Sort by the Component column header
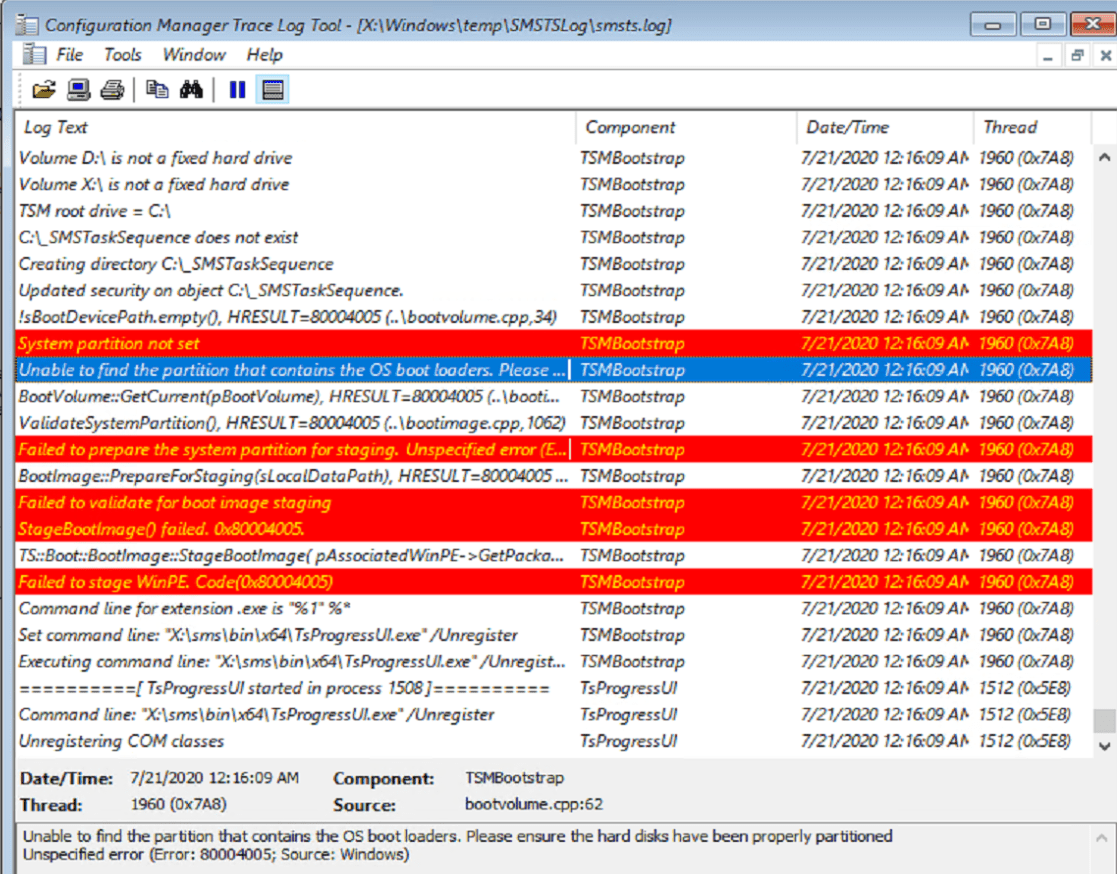The image size is (1117, 874). click(630, 127)
